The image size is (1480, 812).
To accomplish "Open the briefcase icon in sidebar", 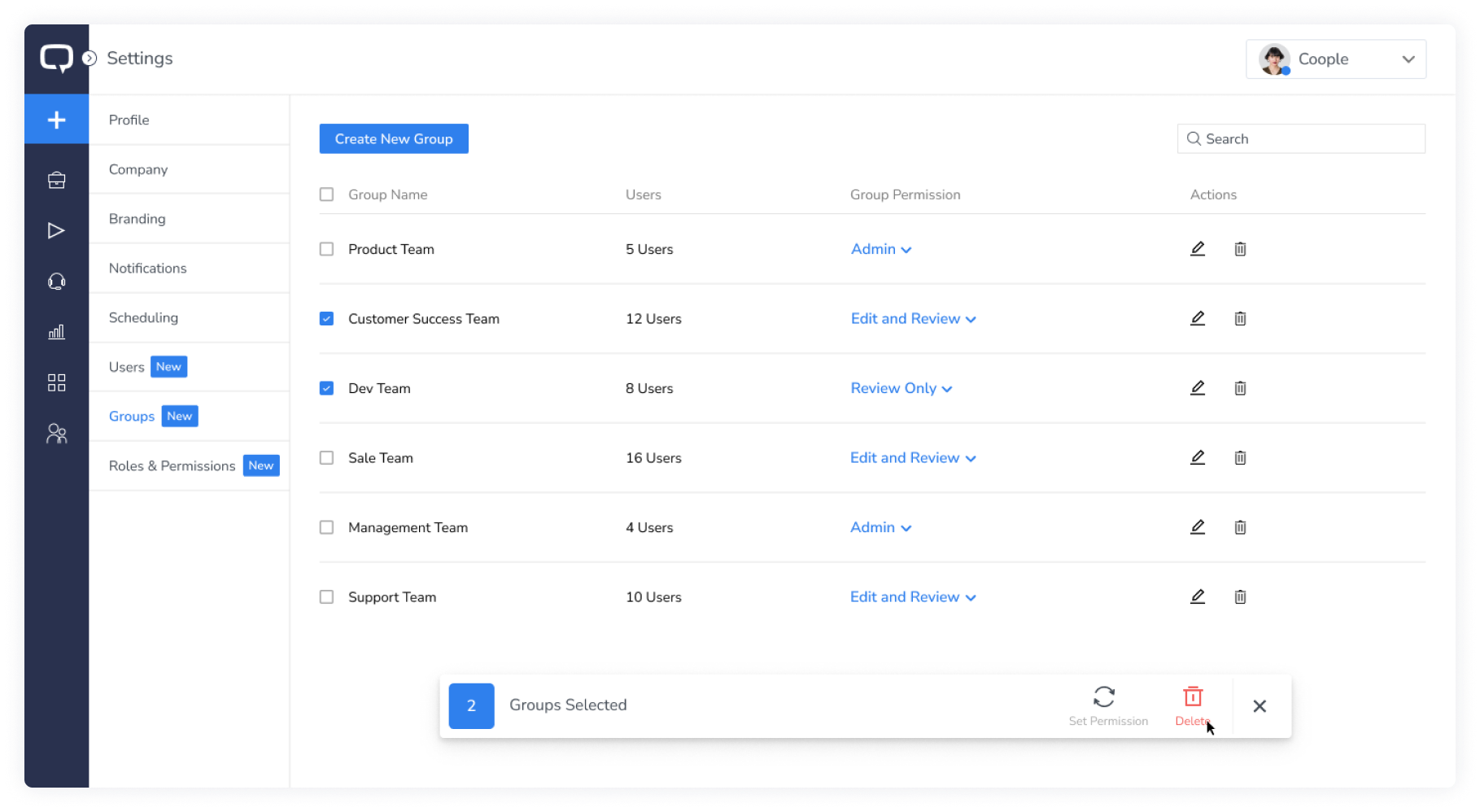I will click(56, 181).
